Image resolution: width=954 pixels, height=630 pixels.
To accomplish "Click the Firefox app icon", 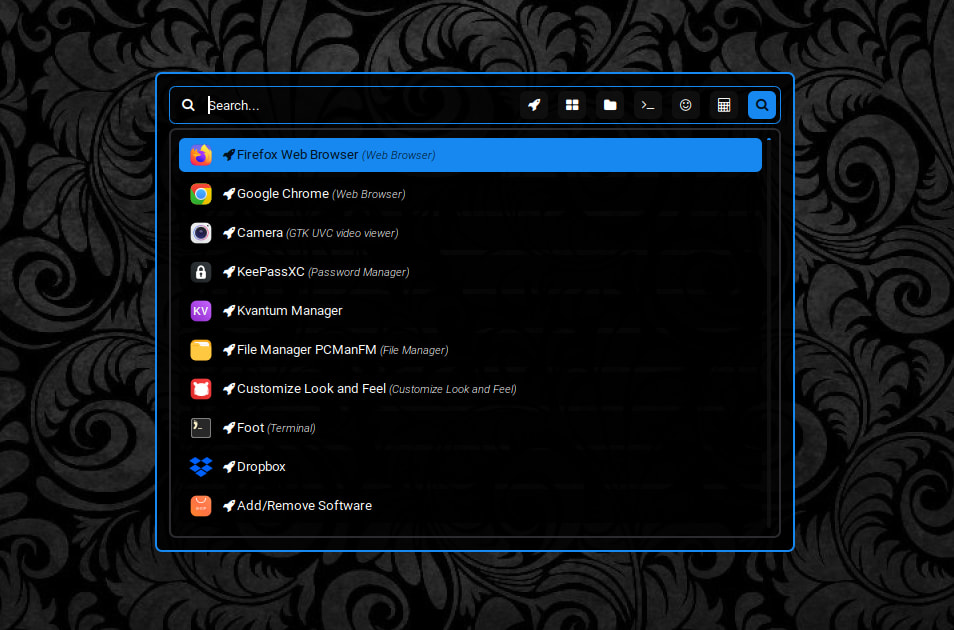I will point(201,155).
